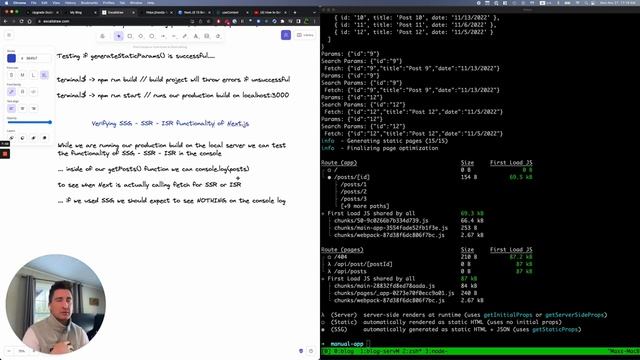Open a new Chrome tab
Image resolution: width=640 pixels, height=360 pixels.
295,12
